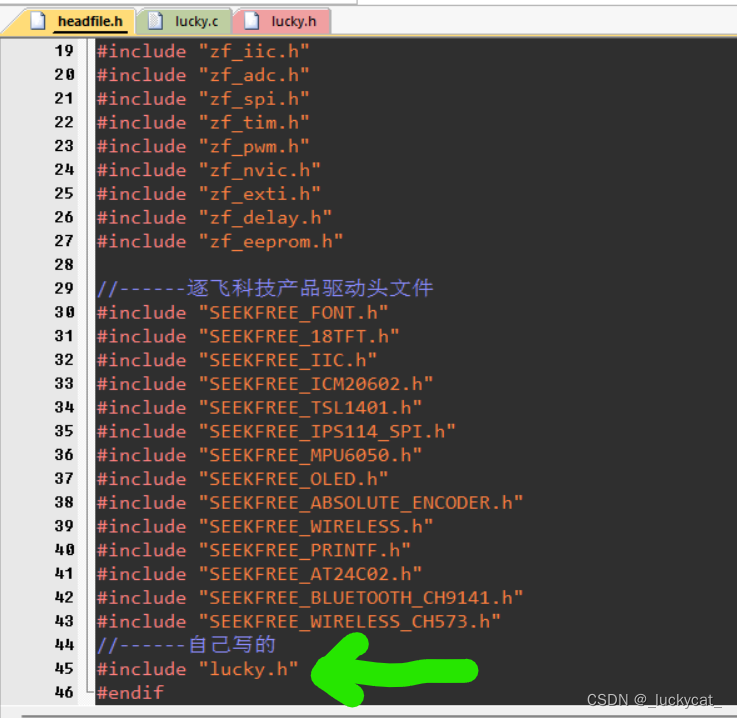Click the "SEEKFREE_PRINTF.h" include line
This screenshot has width=737, height=718.
coord(253,550)
